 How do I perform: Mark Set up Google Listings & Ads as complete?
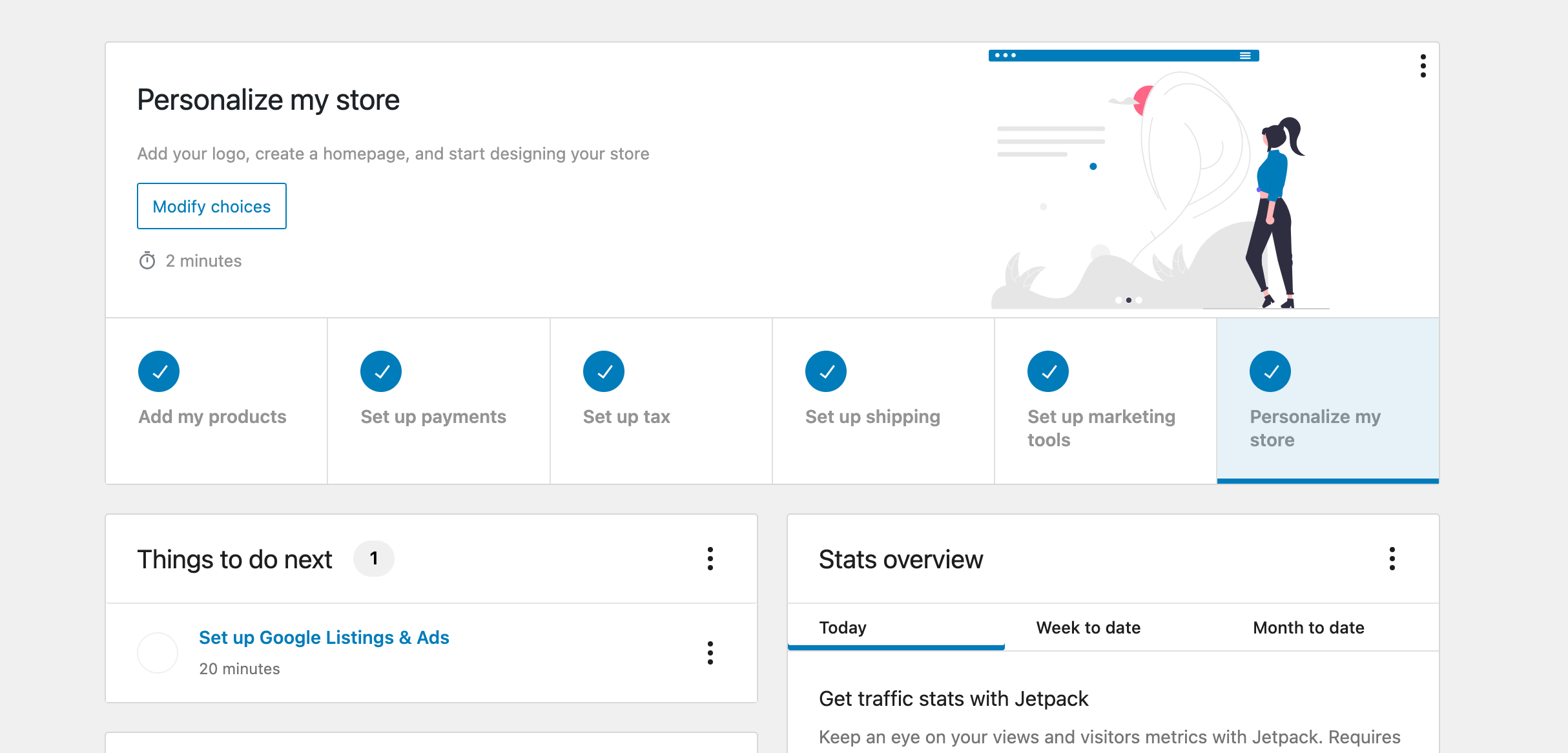point(157,652)
